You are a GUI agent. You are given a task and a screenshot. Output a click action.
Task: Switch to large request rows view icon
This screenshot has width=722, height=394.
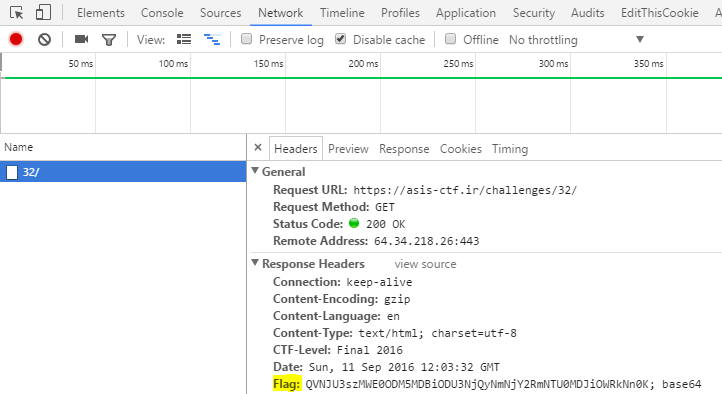tap(184, 40)
